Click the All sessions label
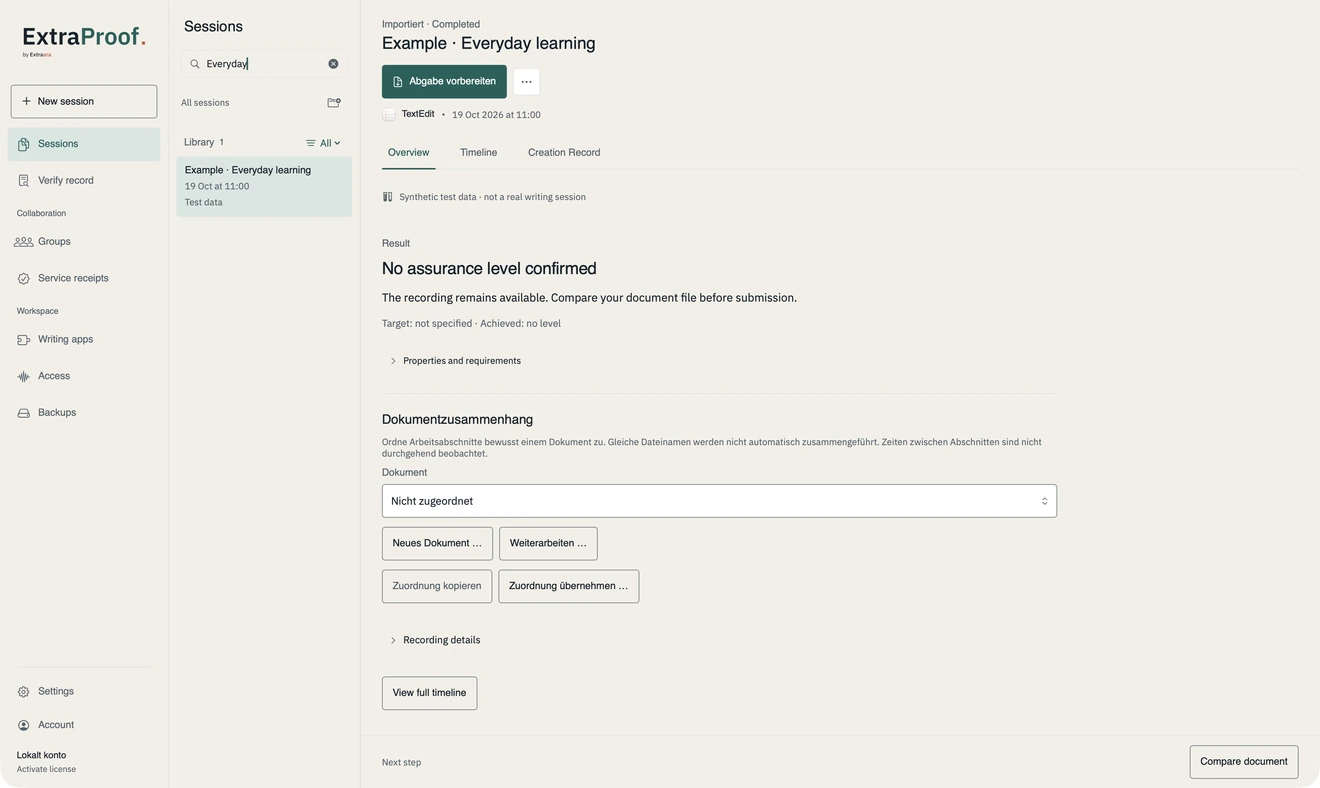The width and height of the screenshot is (1320, 788). tap(205, 103)
